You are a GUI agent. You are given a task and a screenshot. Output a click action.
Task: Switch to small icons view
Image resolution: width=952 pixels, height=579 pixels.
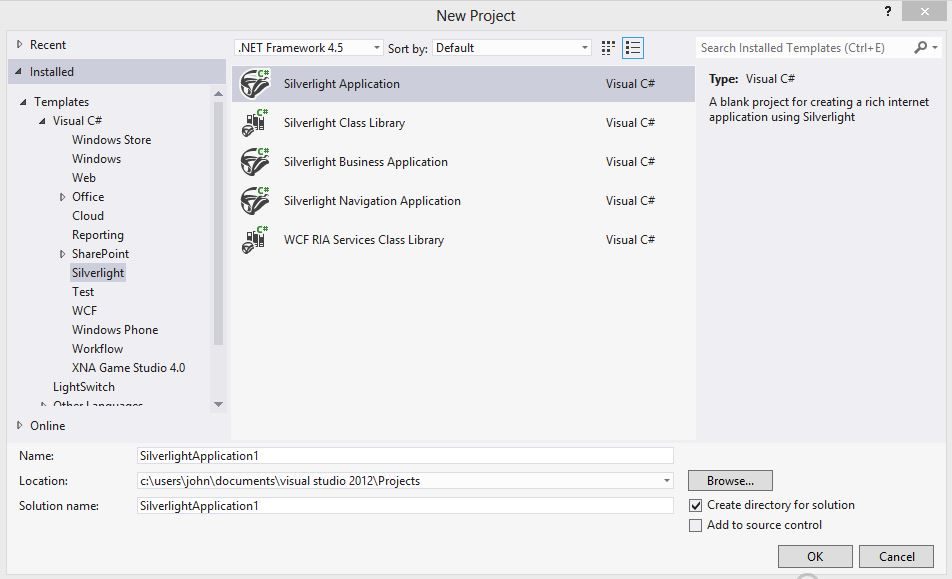pos(608,48)
